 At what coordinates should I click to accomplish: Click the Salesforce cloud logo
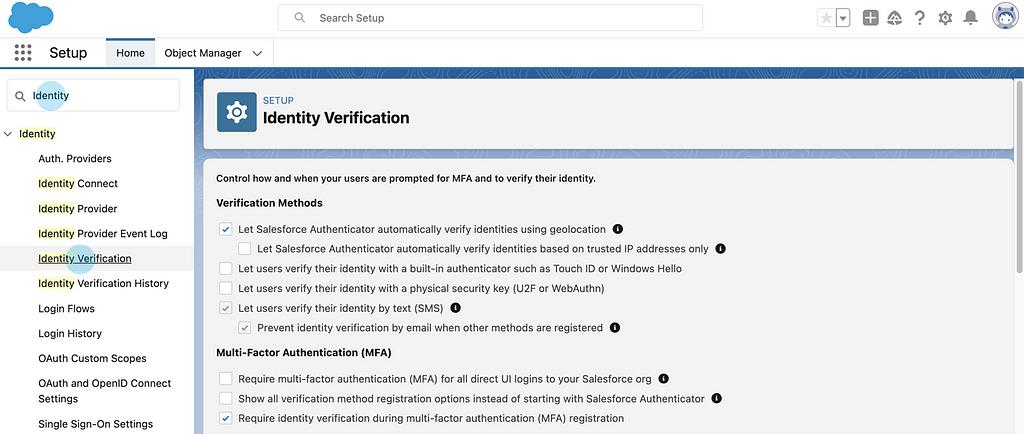30,17
